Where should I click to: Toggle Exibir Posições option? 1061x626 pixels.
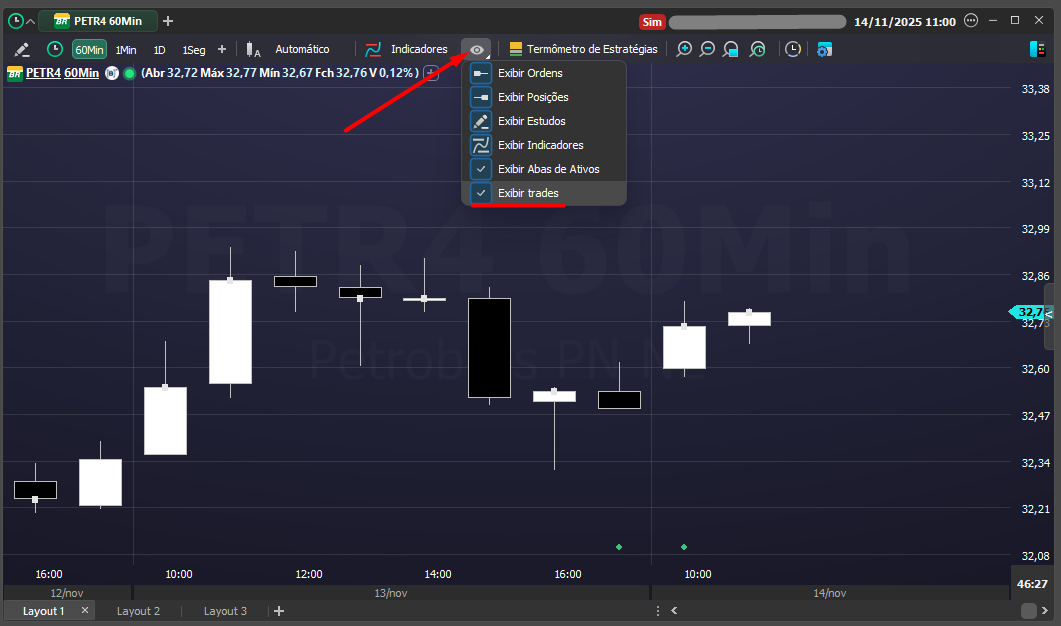[x=543, y=97]
